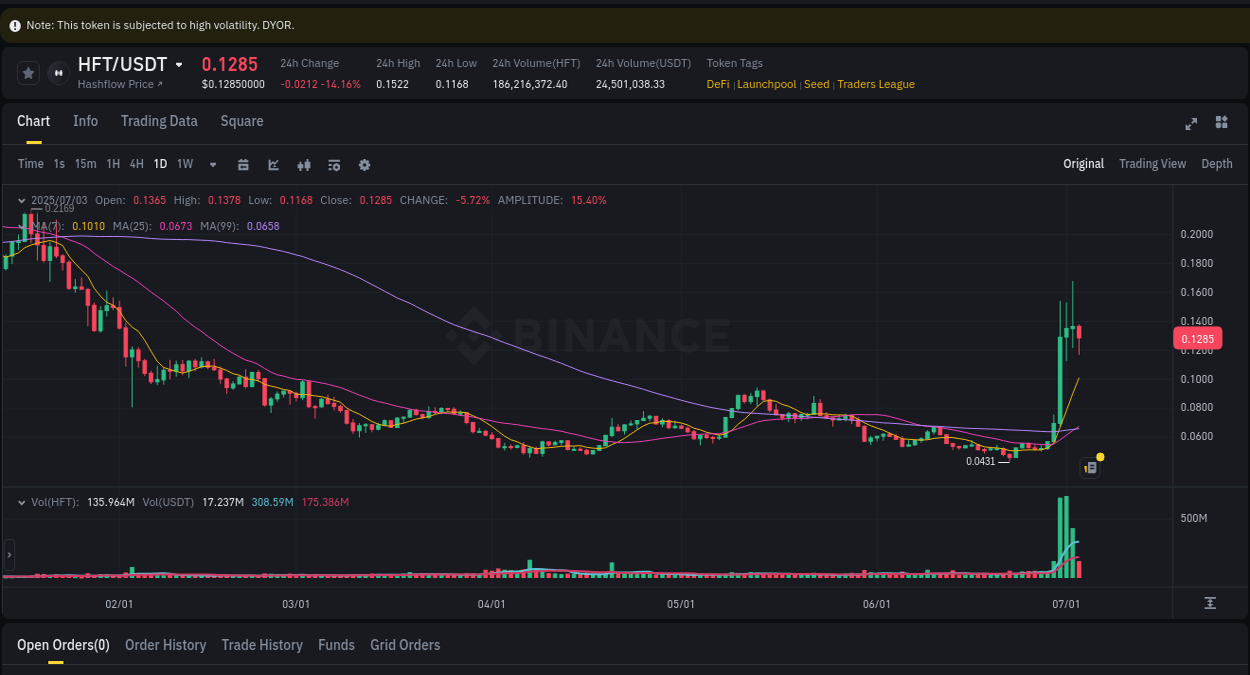Click the yellow order marker on the chart
Viewport: 1250px width, 675px height.
click(x=1098, y=457)
